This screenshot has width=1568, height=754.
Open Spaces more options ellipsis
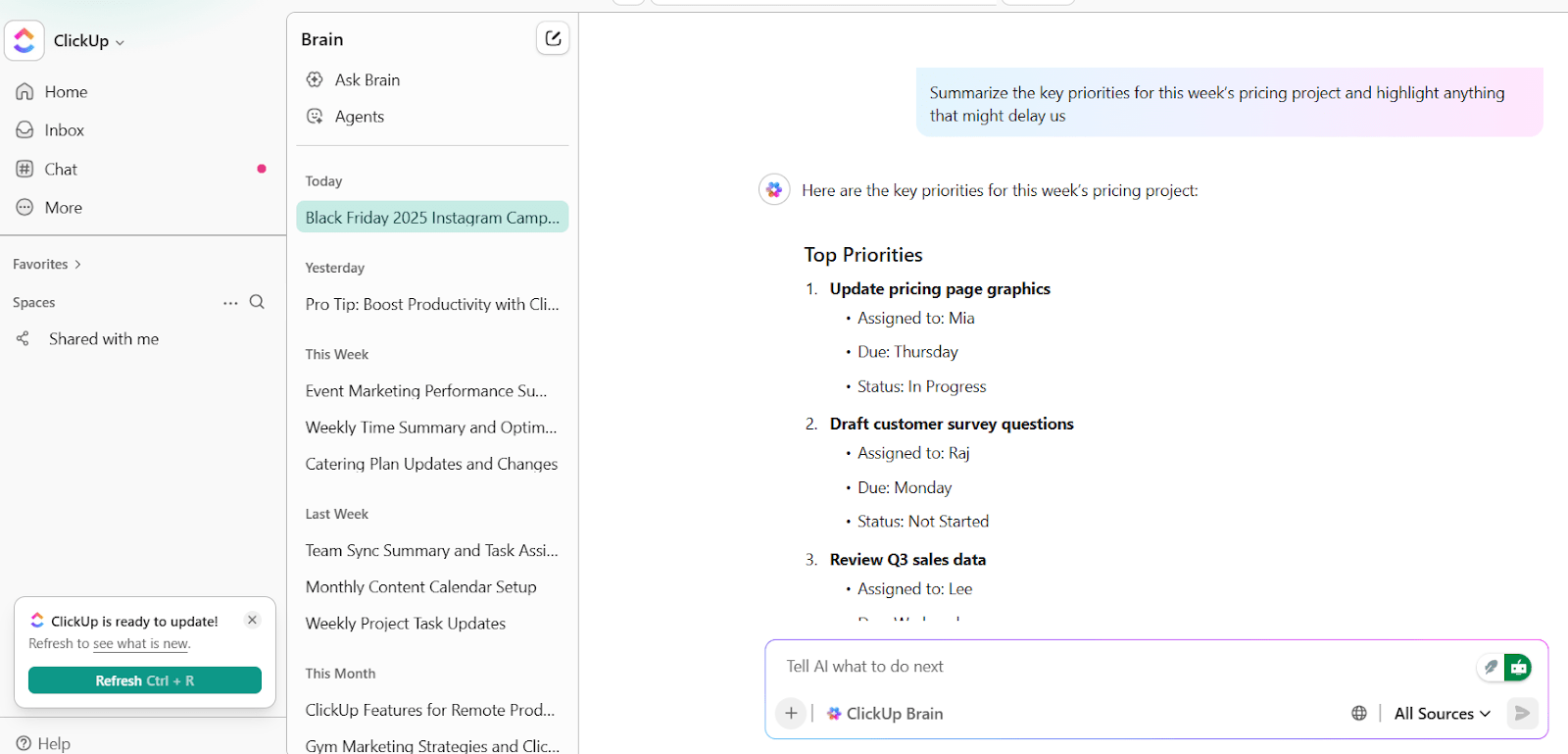tap(230, 303)
